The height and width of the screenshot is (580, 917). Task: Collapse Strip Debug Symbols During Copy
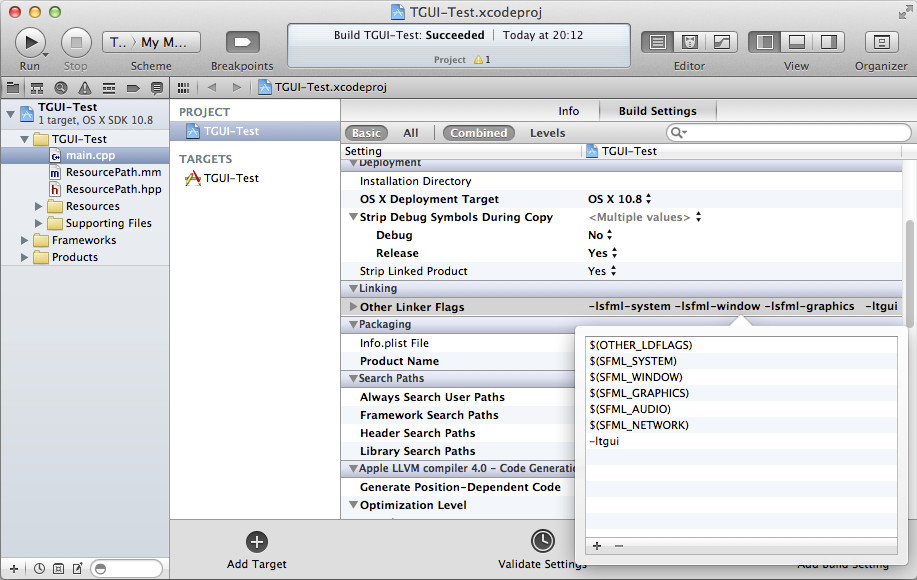(353, 217)
